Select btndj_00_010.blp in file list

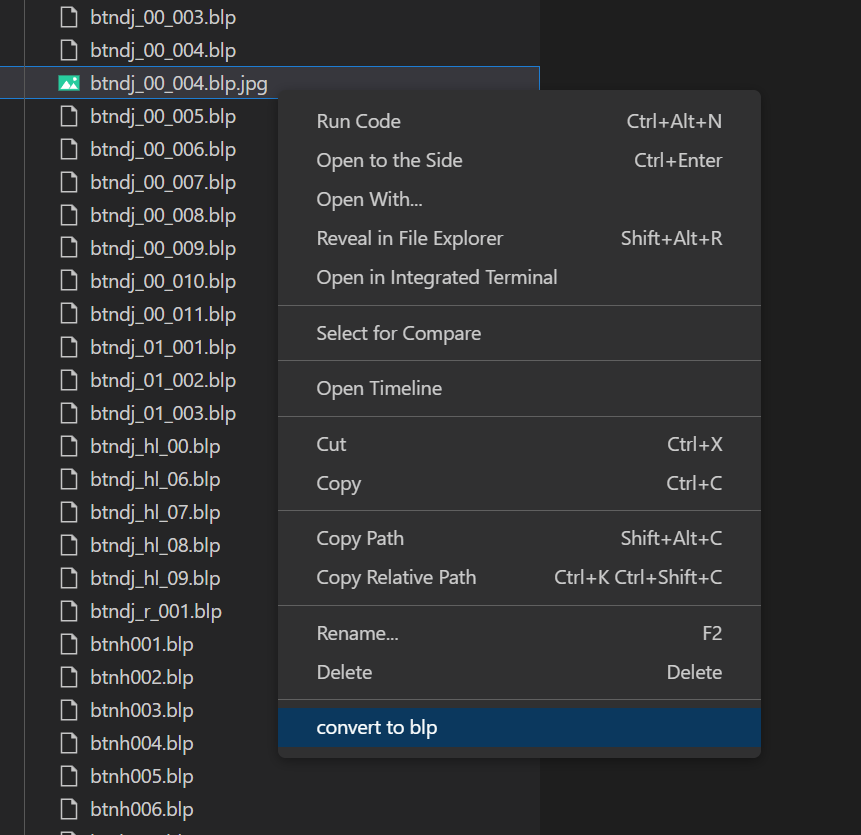(x=163, y=281)
